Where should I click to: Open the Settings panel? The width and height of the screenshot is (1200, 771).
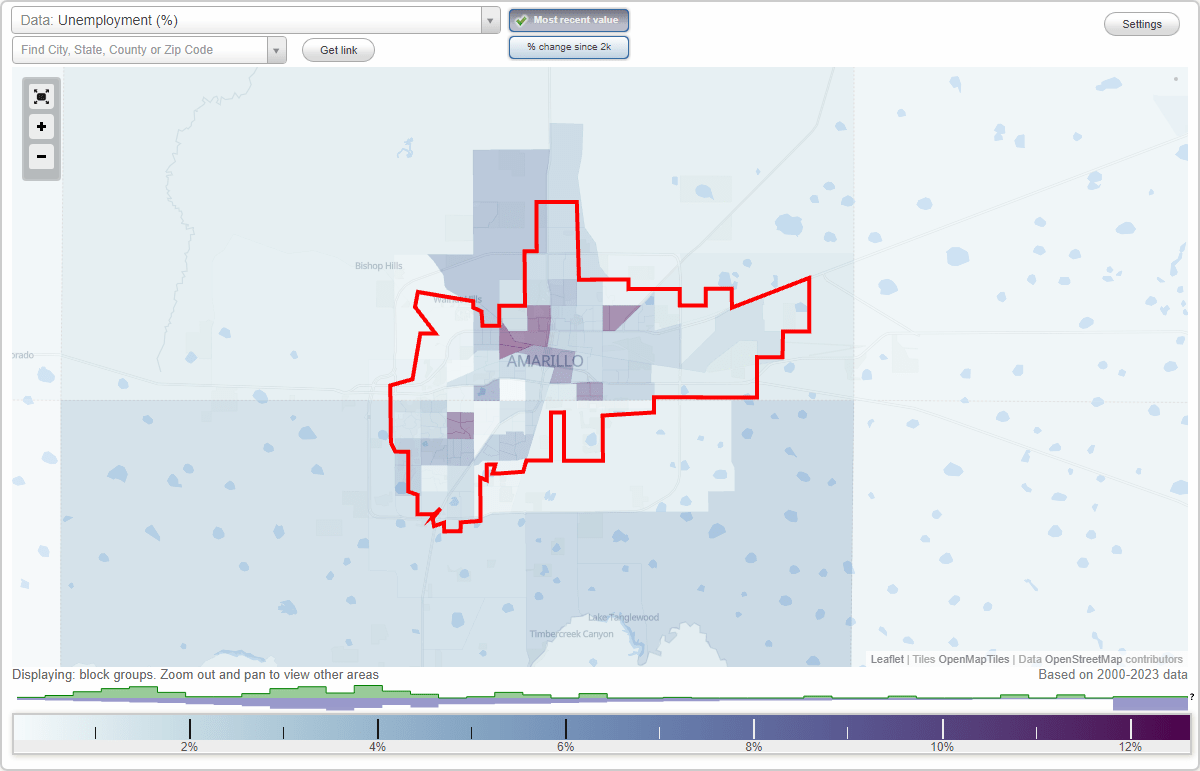coord(1141,23)
